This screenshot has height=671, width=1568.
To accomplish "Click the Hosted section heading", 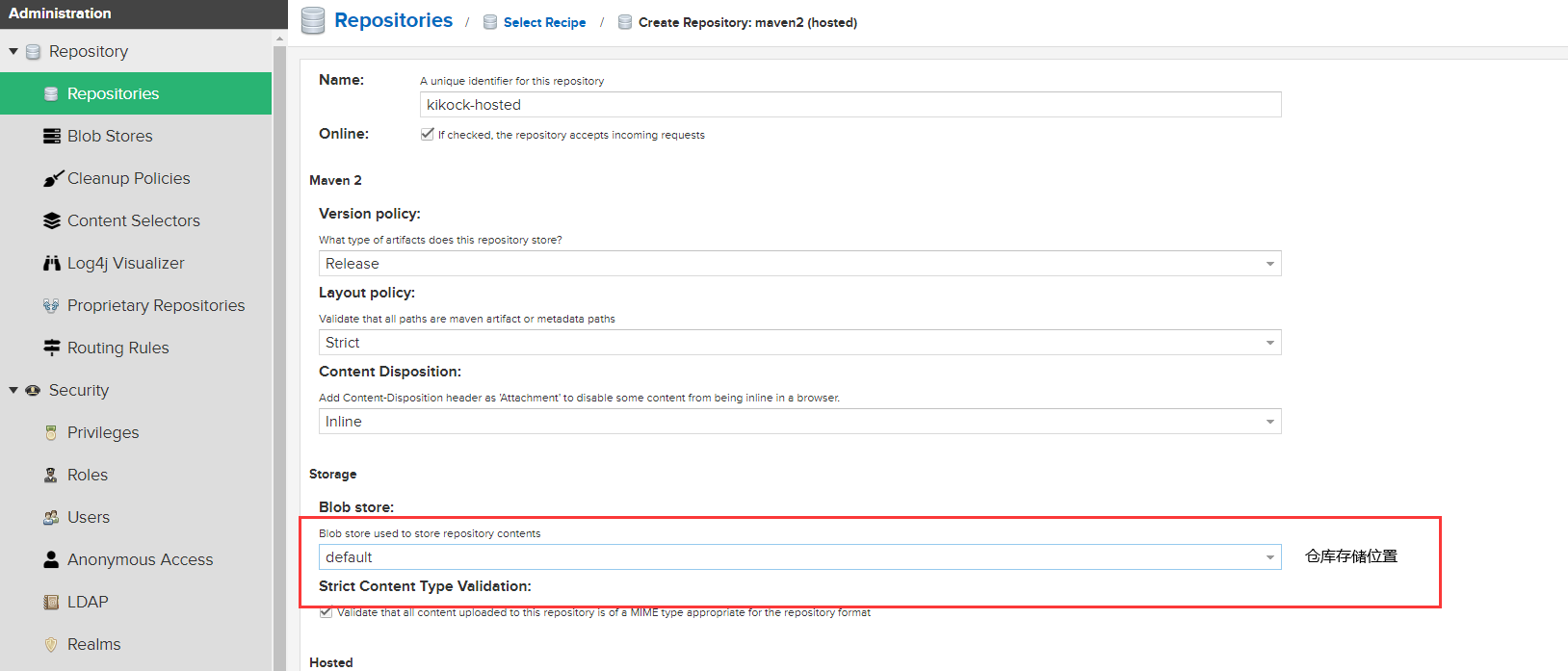I will (x=330, y=662).
